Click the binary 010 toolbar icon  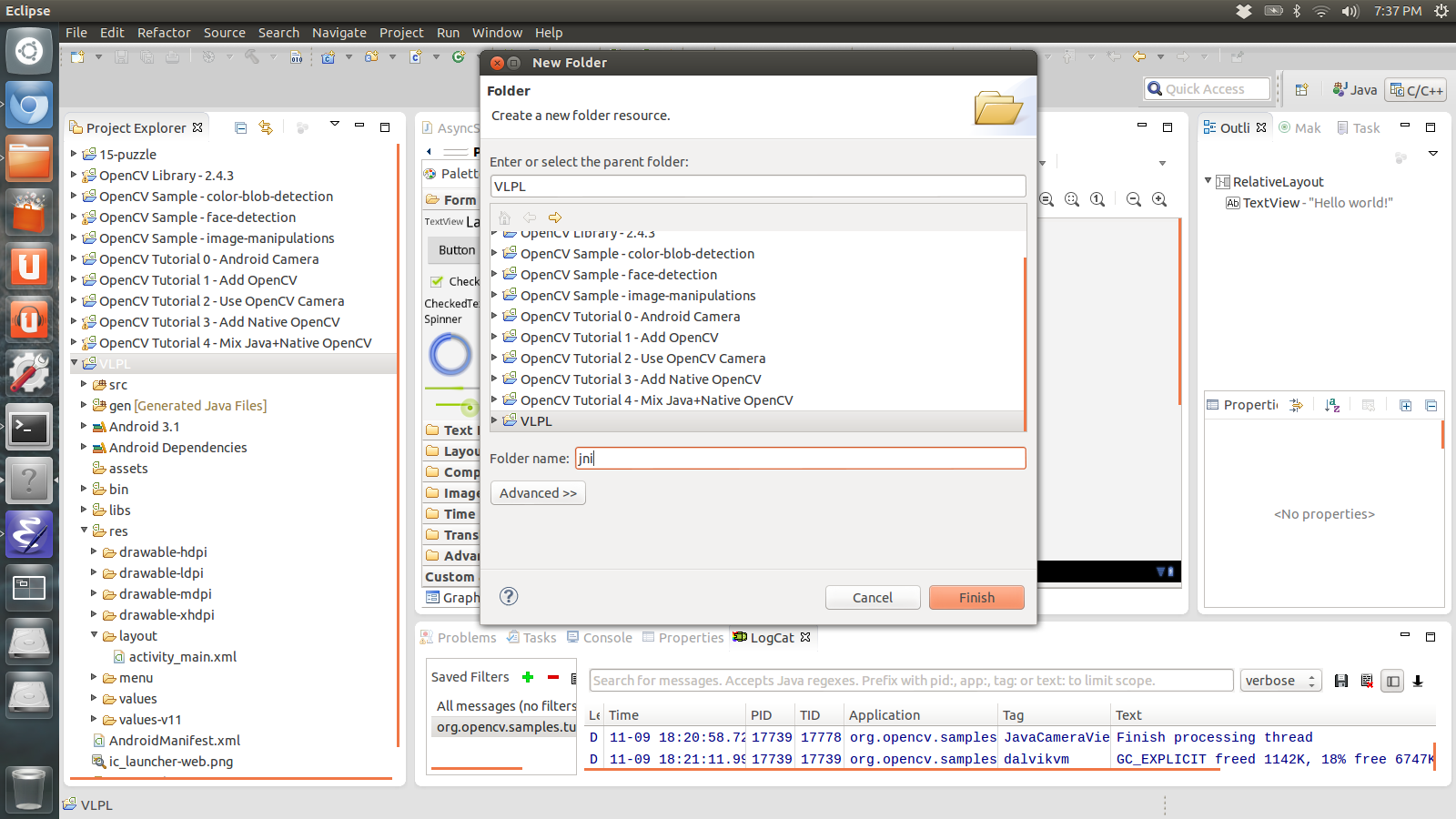tap(296, 56)
